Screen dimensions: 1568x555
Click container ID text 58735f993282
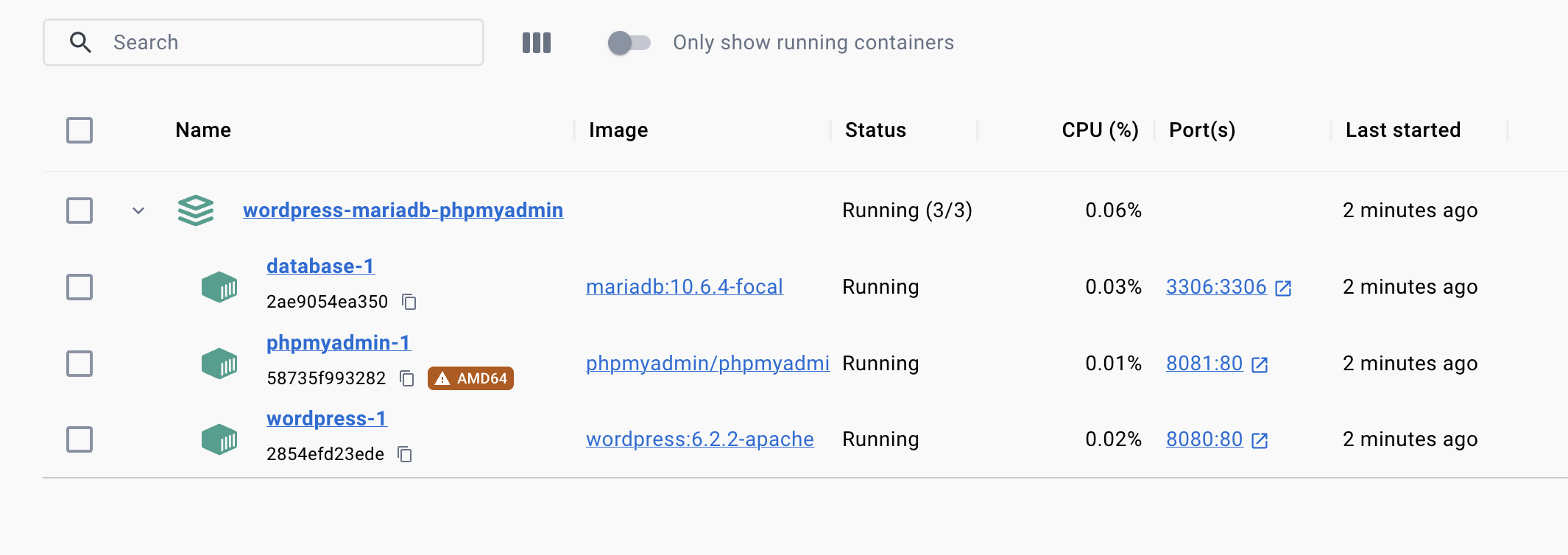326,378
